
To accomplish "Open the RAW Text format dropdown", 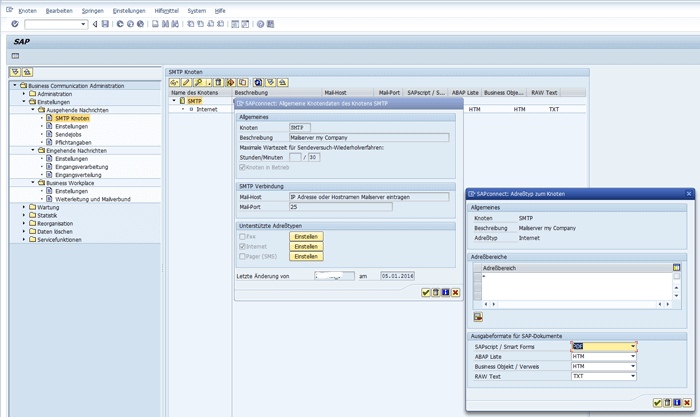I will [633, 376].
